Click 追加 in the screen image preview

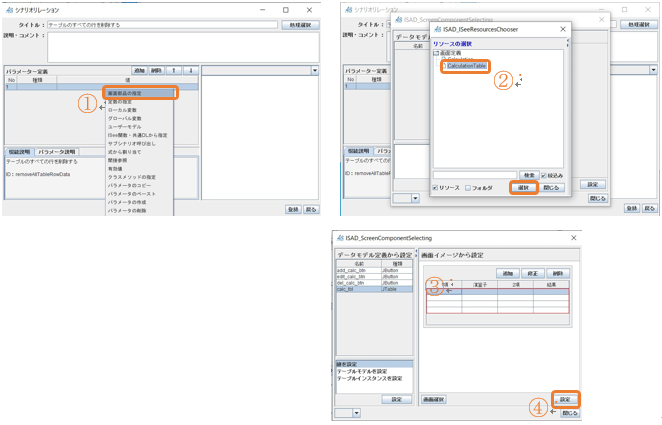coord(507,273)
